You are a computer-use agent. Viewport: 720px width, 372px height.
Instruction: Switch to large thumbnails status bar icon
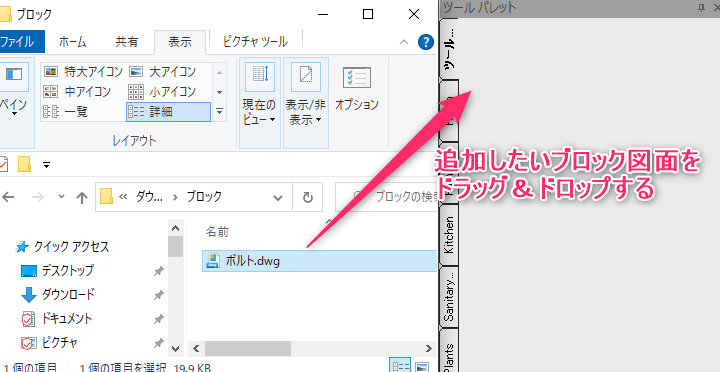tap(422, 366)
